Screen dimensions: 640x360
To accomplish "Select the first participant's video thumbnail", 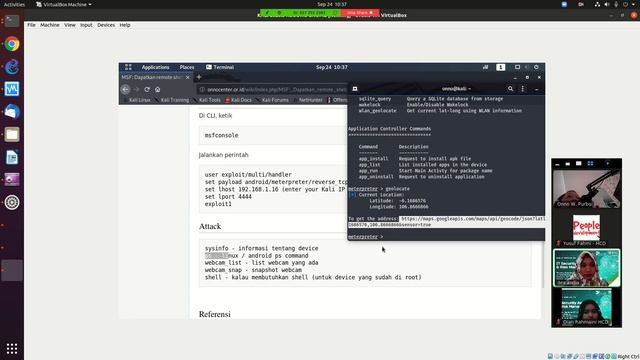I will [587, 189].
